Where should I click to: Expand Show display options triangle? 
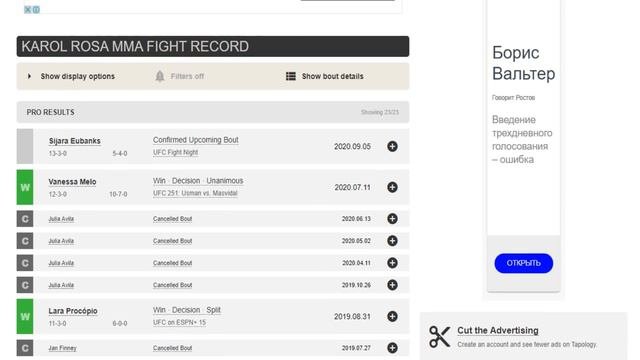[29, 76]
